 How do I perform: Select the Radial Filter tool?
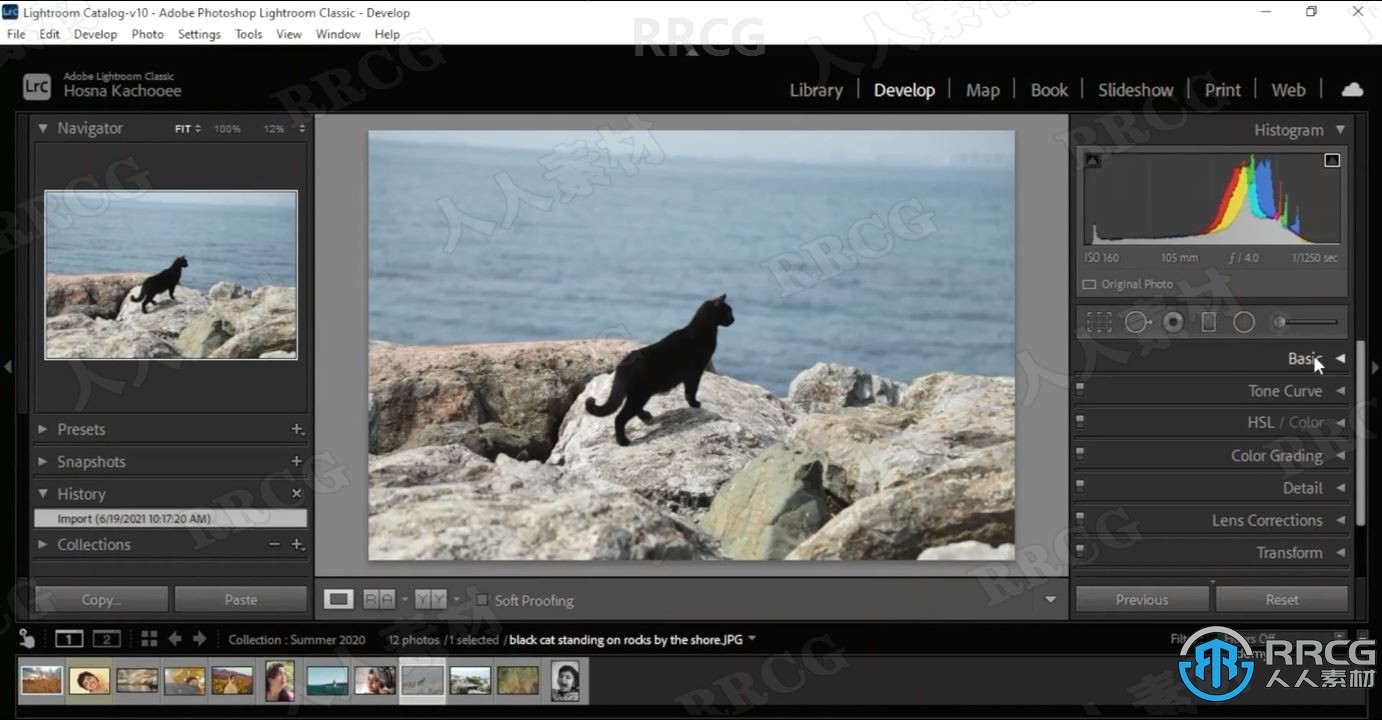(1244, 322)
